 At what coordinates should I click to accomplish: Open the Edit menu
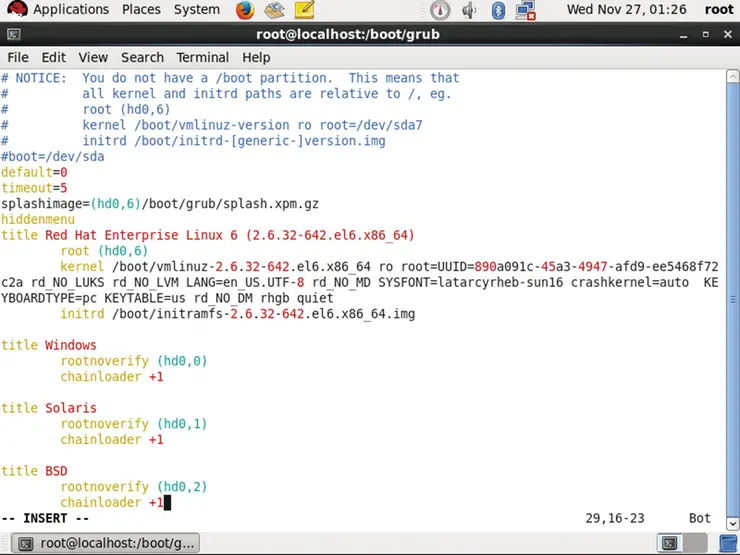click(x=53, y=57)
